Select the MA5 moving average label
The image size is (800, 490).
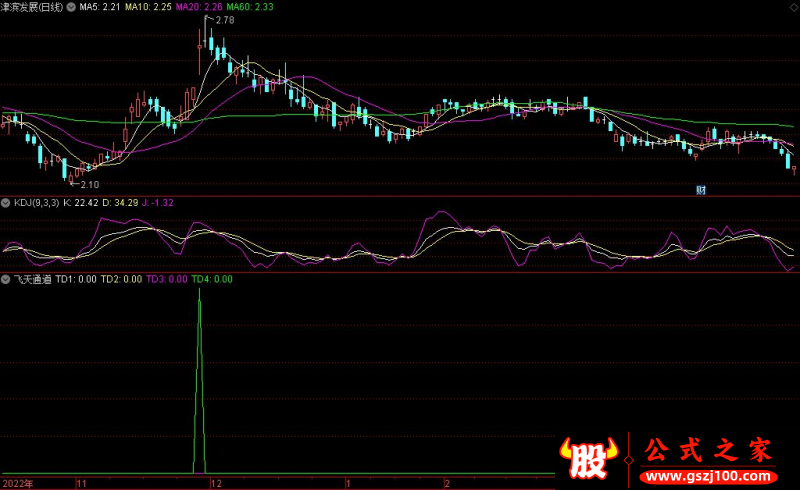coord(100,7)
